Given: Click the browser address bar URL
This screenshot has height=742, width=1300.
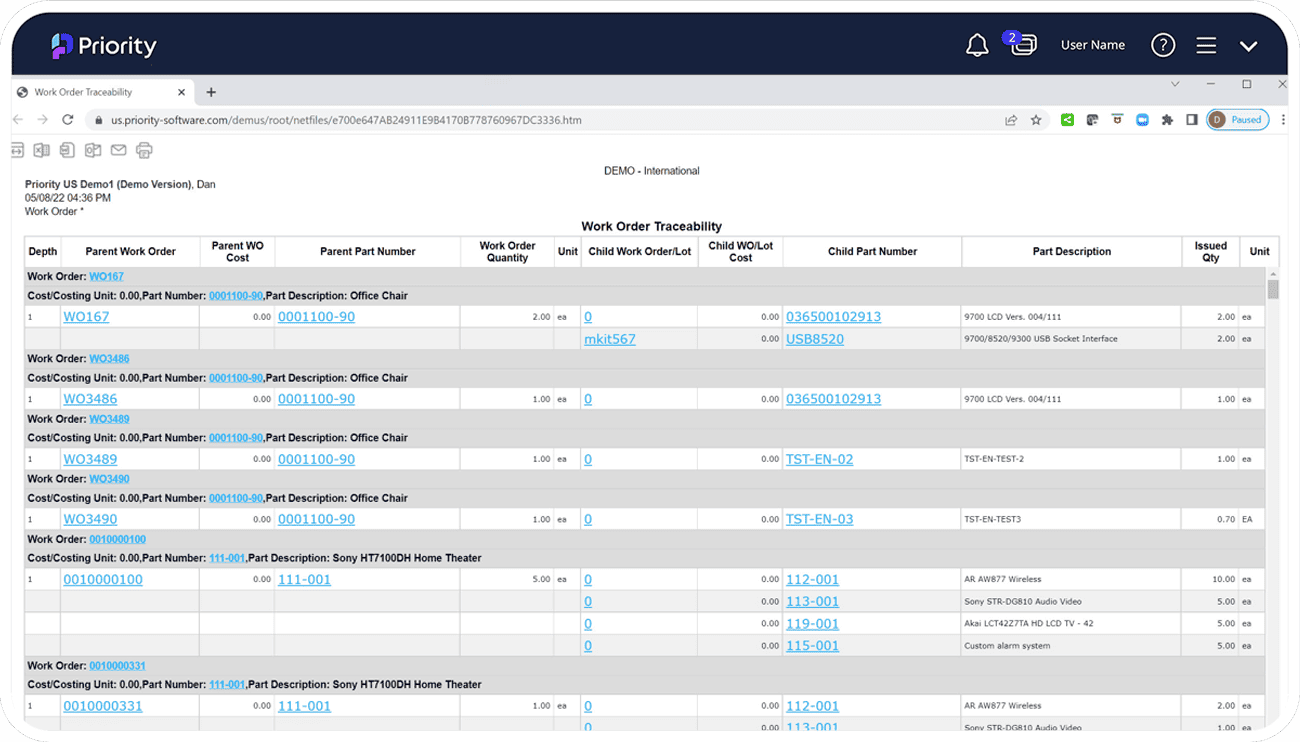Looking at the screenshot, I should pos(345,120).
